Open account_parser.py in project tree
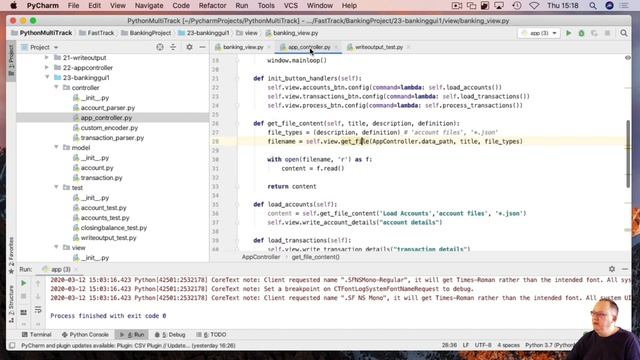 pyautogui.click(x=108, y=108)
